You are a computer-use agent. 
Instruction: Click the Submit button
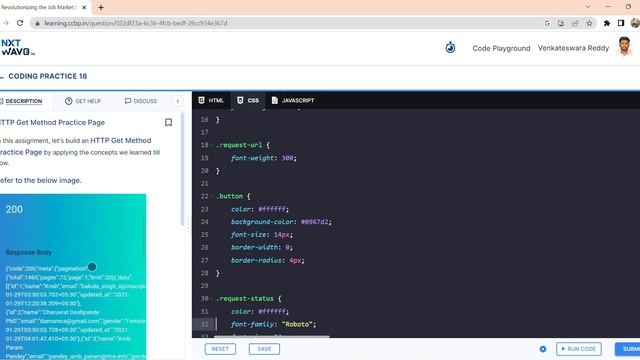click(628, 349)
